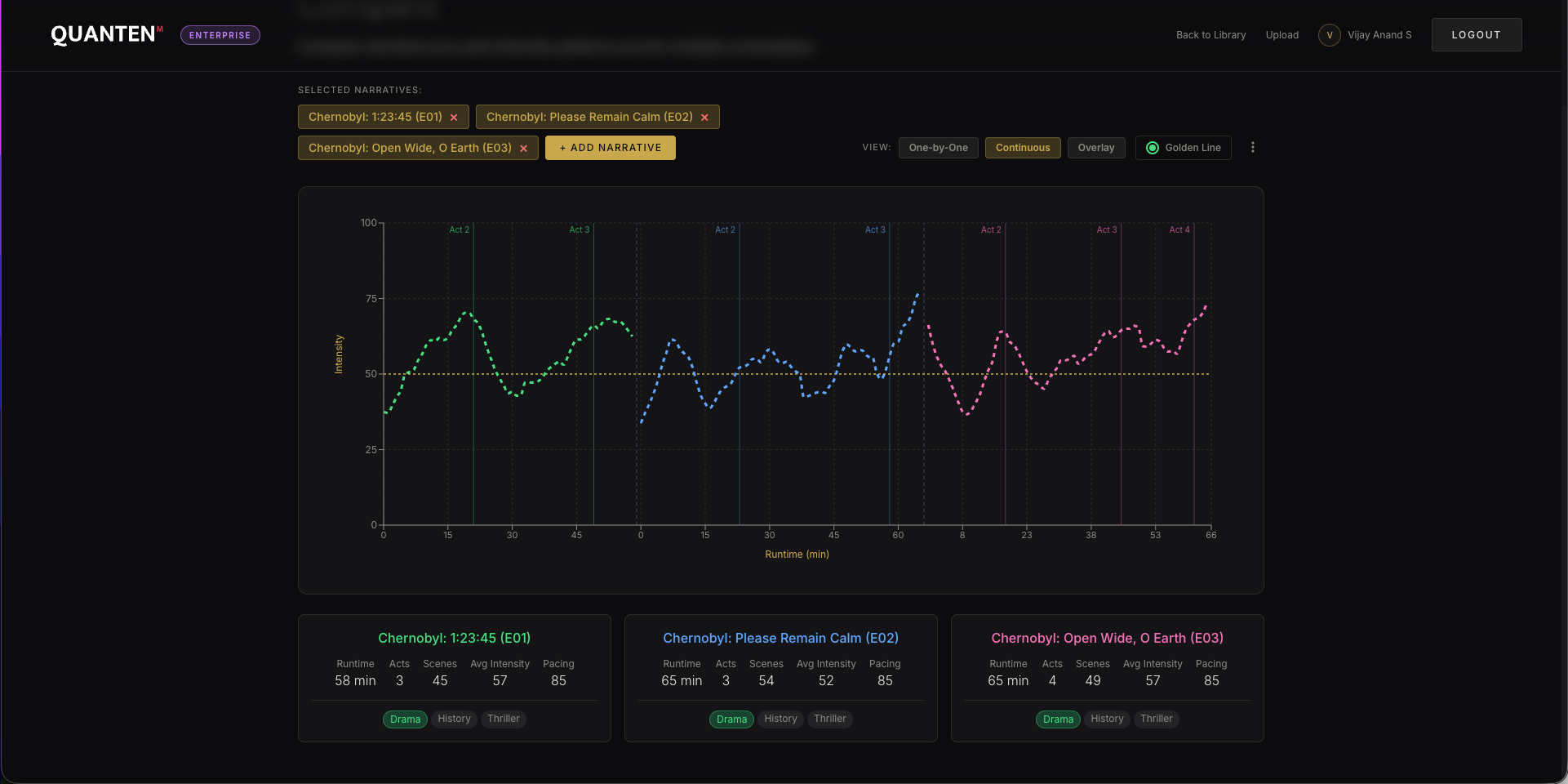Remove Open Wide, O Earth (E03) chip
The width and height of the screenshot is (1568, 784).
tap(524, 149)
